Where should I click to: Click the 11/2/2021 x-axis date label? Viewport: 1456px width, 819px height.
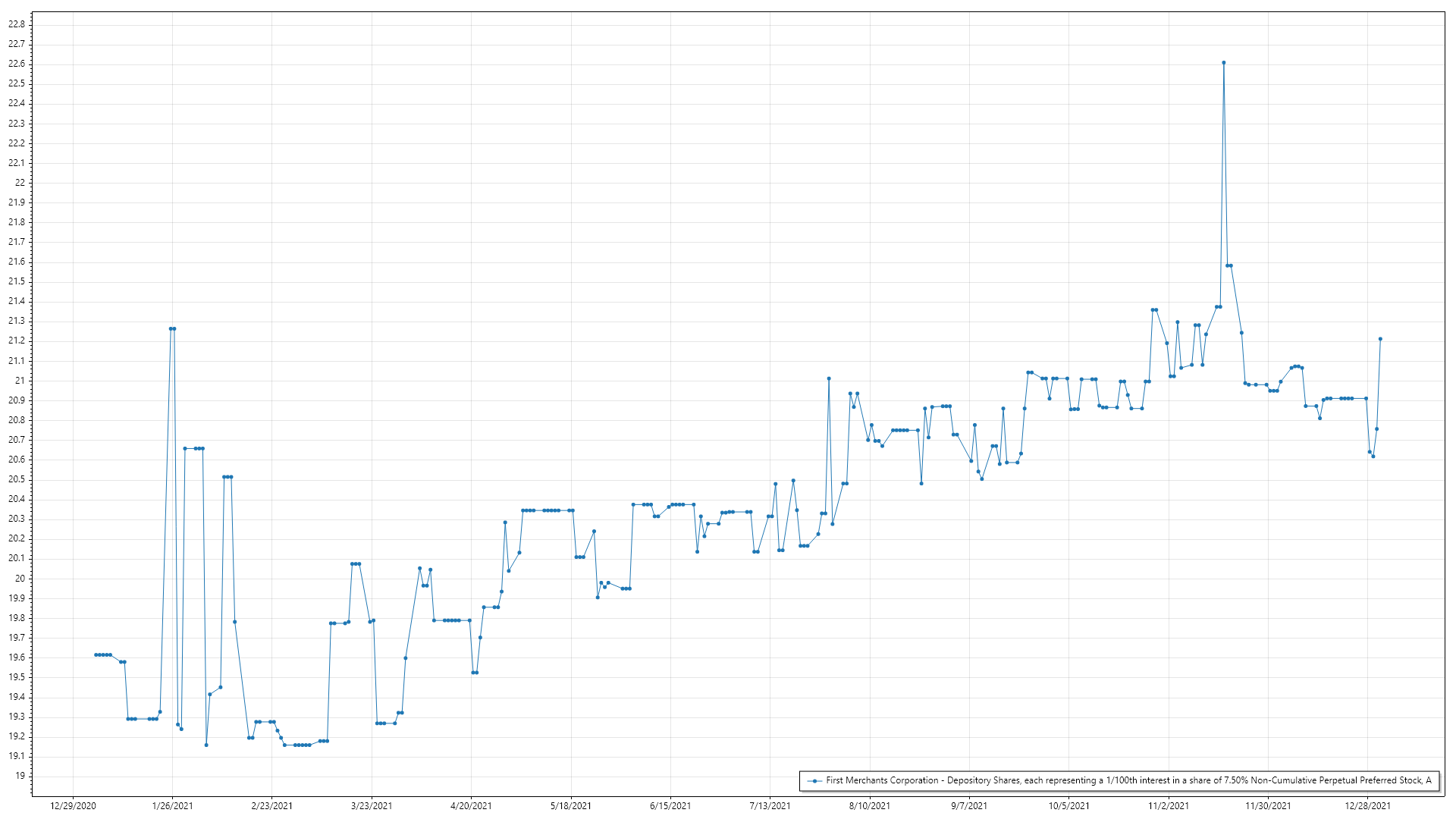click(x=1168, y=805)
